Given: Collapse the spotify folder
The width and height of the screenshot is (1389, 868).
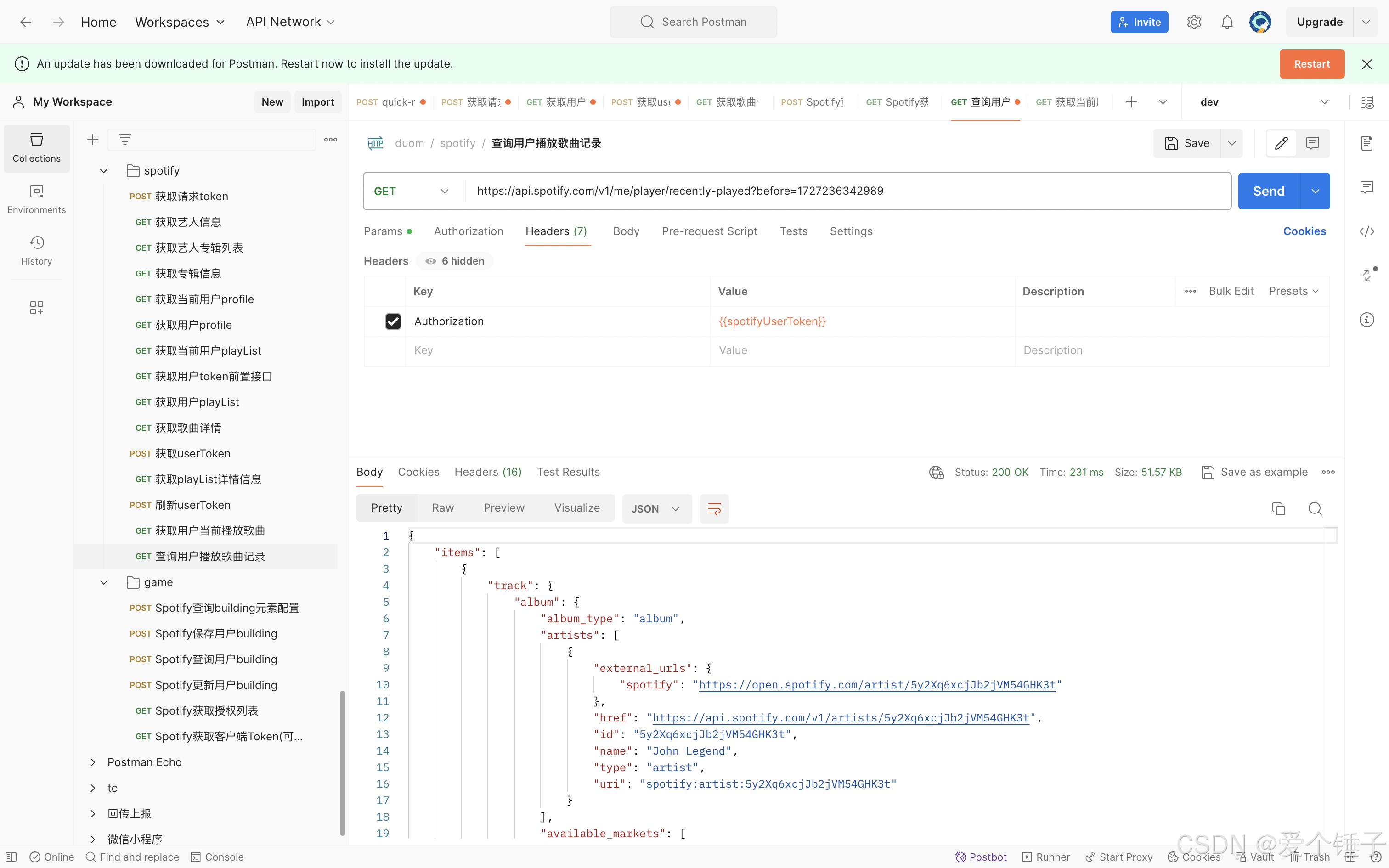Looking at the screenshot, I should pyautogui.click(x=104, y=171).
